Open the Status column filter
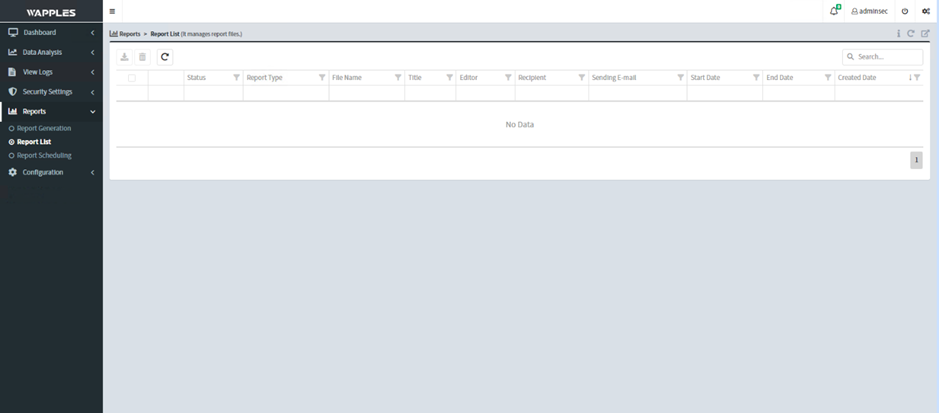The height and width of the screenshot is (413, 939). point(236,77)
